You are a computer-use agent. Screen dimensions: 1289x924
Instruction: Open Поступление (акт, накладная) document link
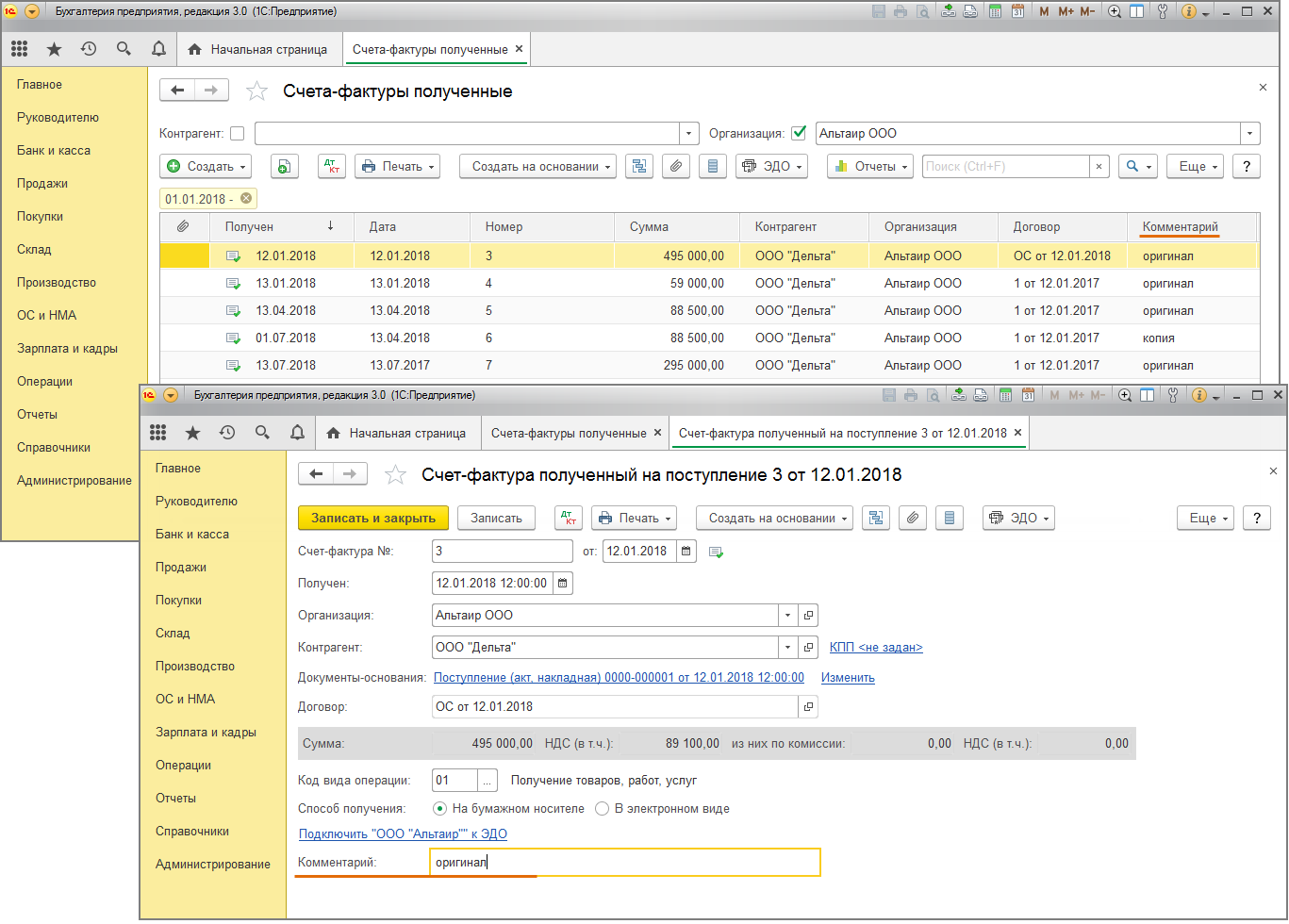pyautogui.click(x=619, y=677)
